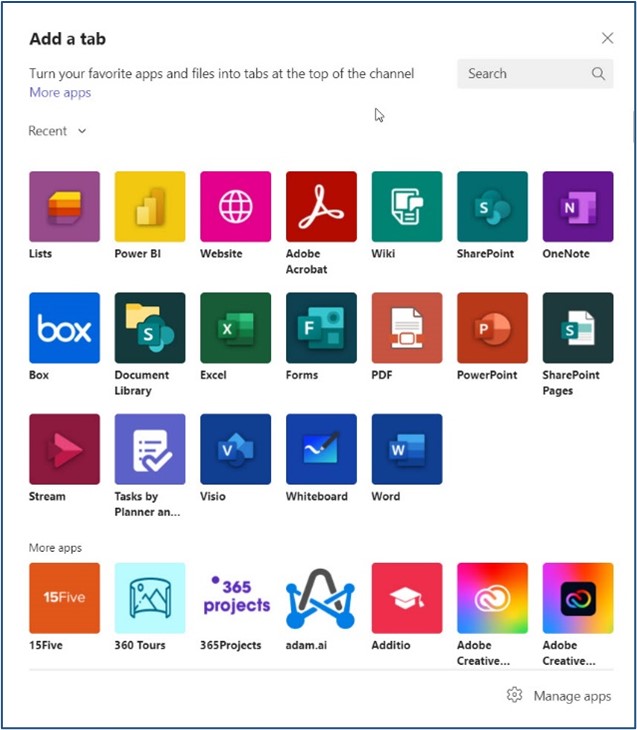
Task: Pick the 360 Tours app icon
Action: 150,598
